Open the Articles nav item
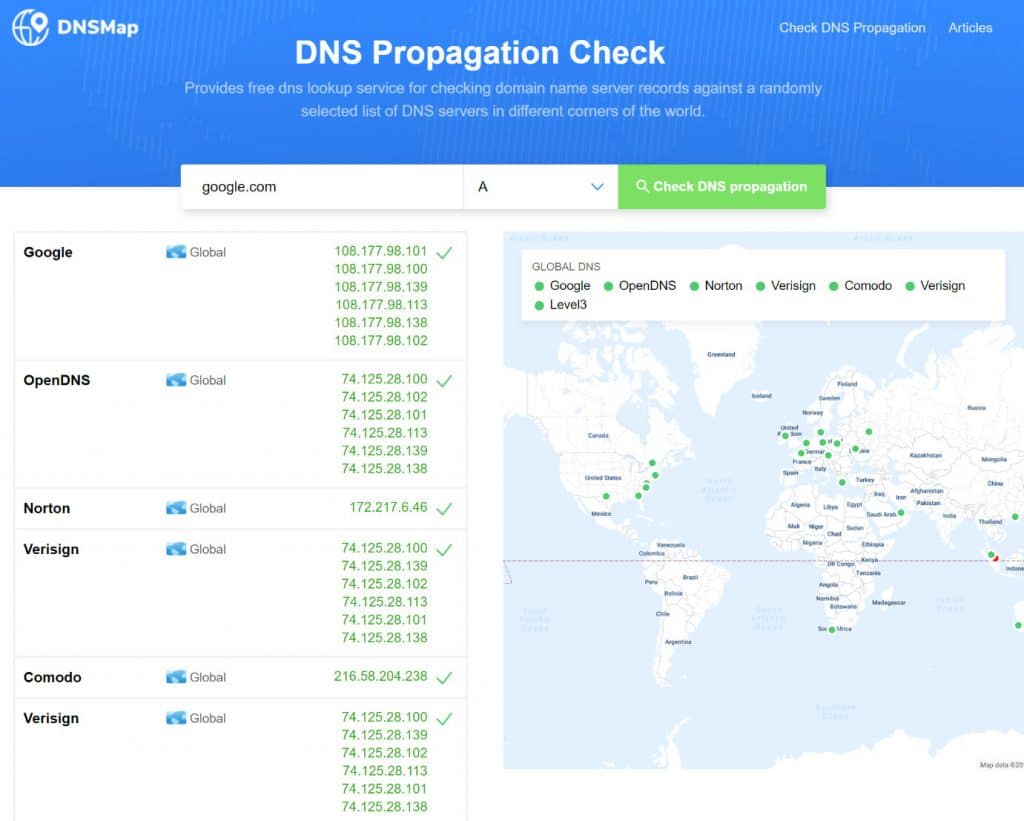This screenshot has width=1024, height=821. point(970,27)
